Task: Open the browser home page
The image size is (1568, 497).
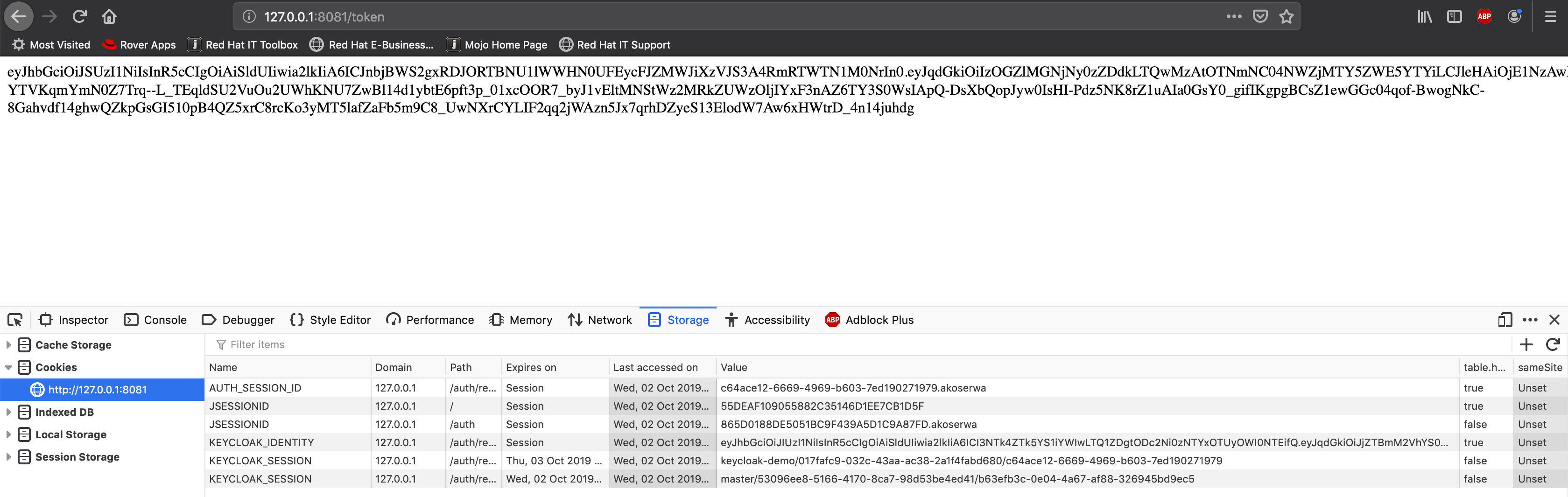Action: [109, 16]
